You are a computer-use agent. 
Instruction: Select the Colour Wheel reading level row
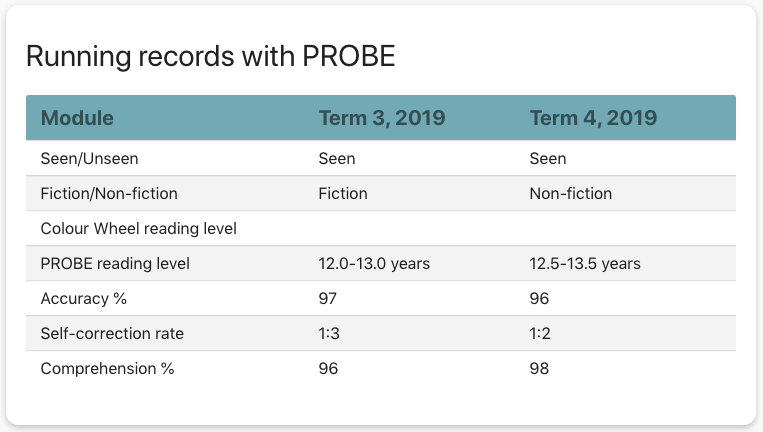point(138,229)
